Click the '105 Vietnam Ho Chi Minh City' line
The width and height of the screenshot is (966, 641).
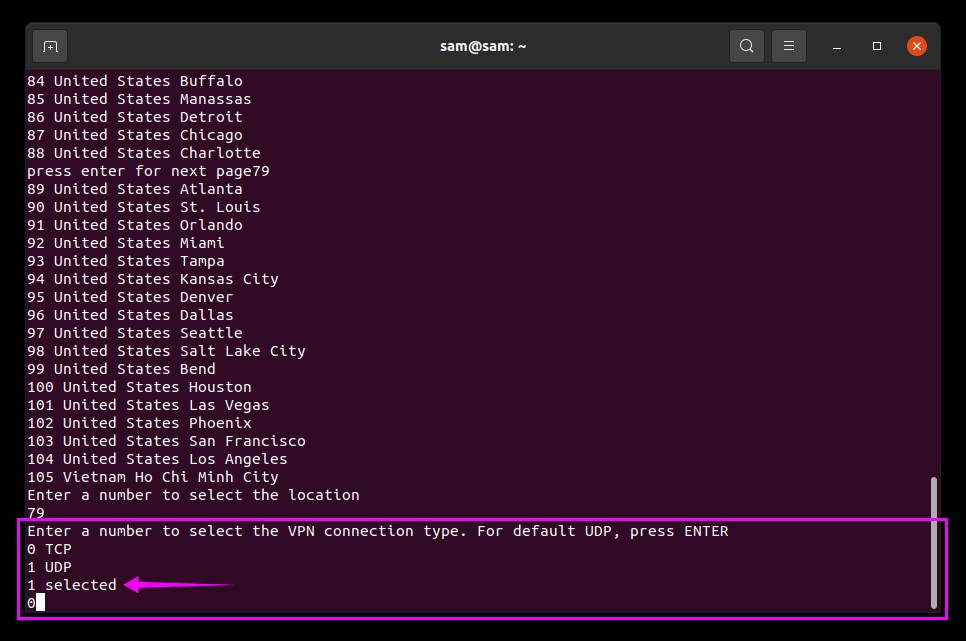pyautogui.click(x=153, y=477)
